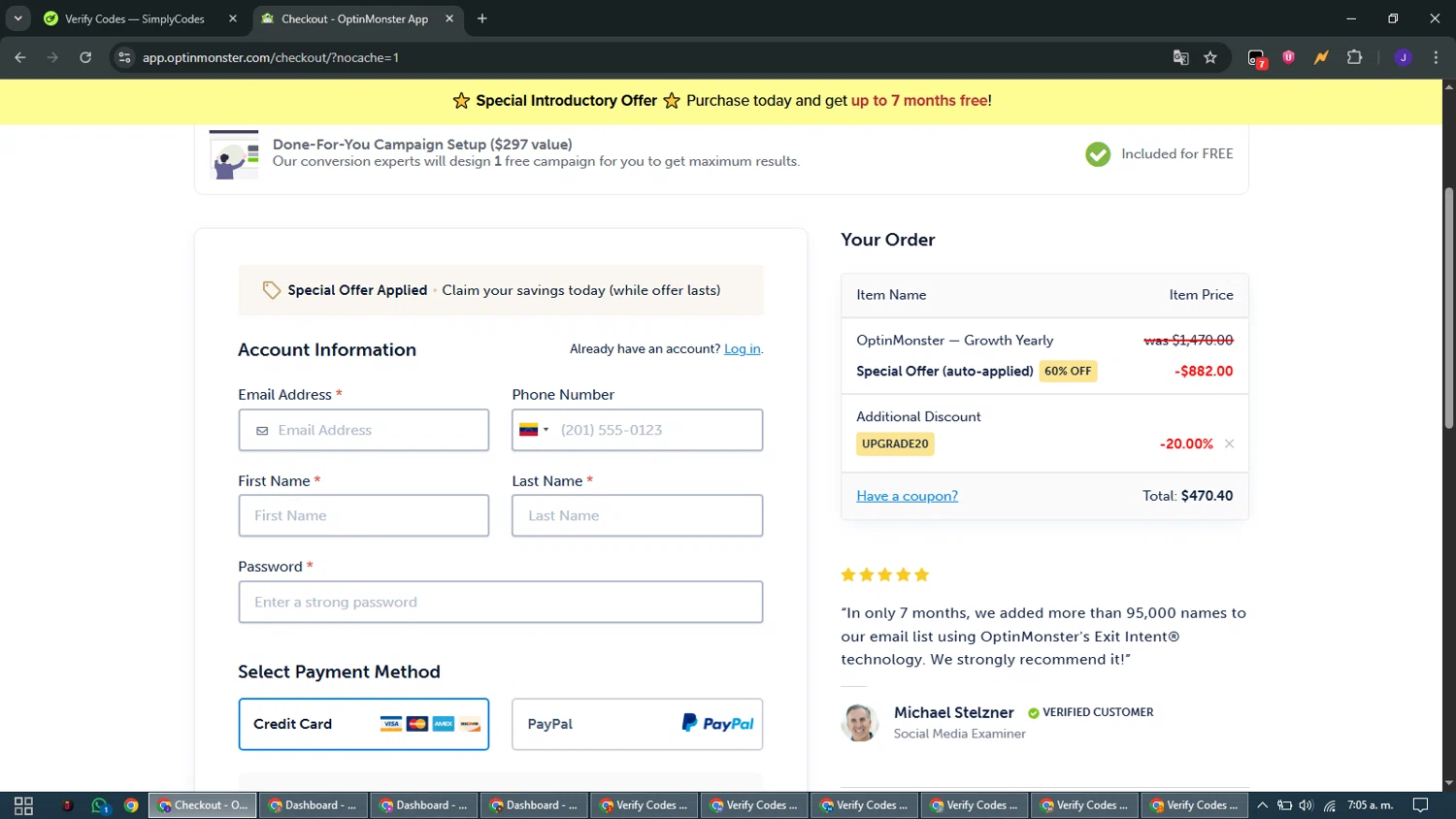Screen dimensions: 1456x819
Task: Remove the UPGRADE20 coupon with the X
Action: click(x=1230, y=443)
